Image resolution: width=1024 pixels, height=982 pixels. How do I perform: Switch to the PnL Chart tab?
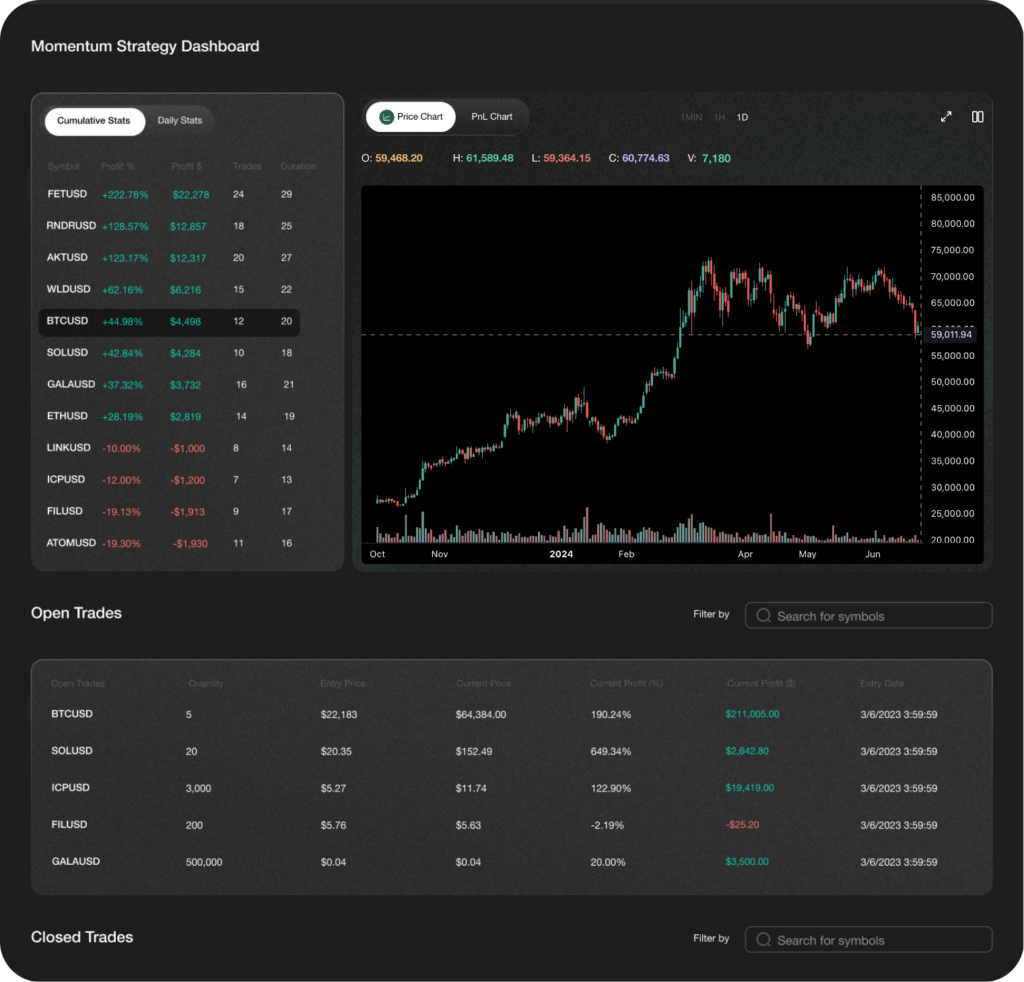click(x=491, y=117)
